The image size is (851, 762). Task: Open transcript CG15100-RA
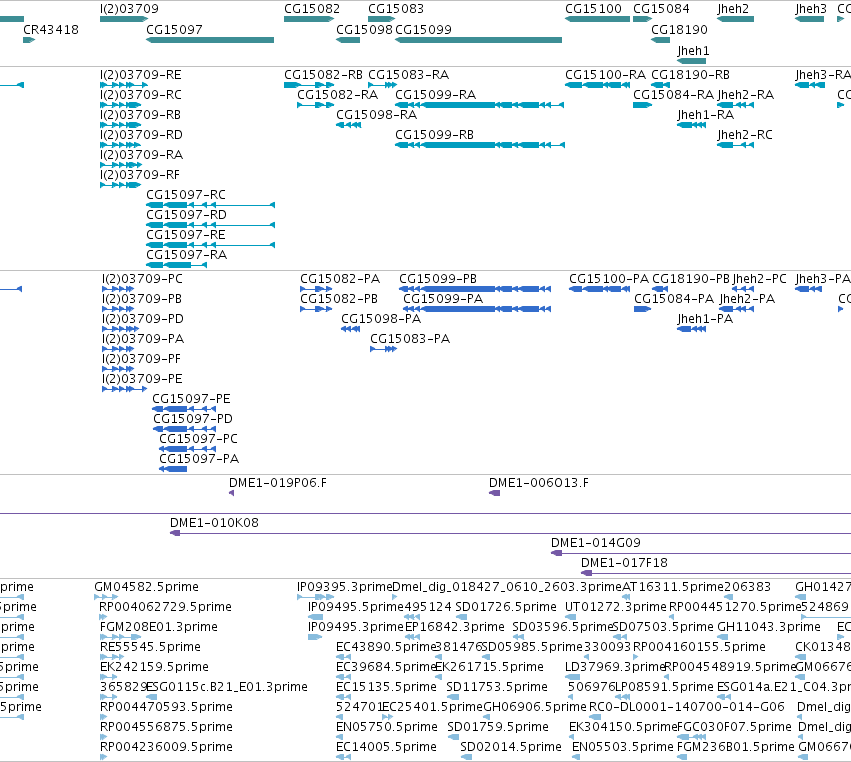coord(606,75)
